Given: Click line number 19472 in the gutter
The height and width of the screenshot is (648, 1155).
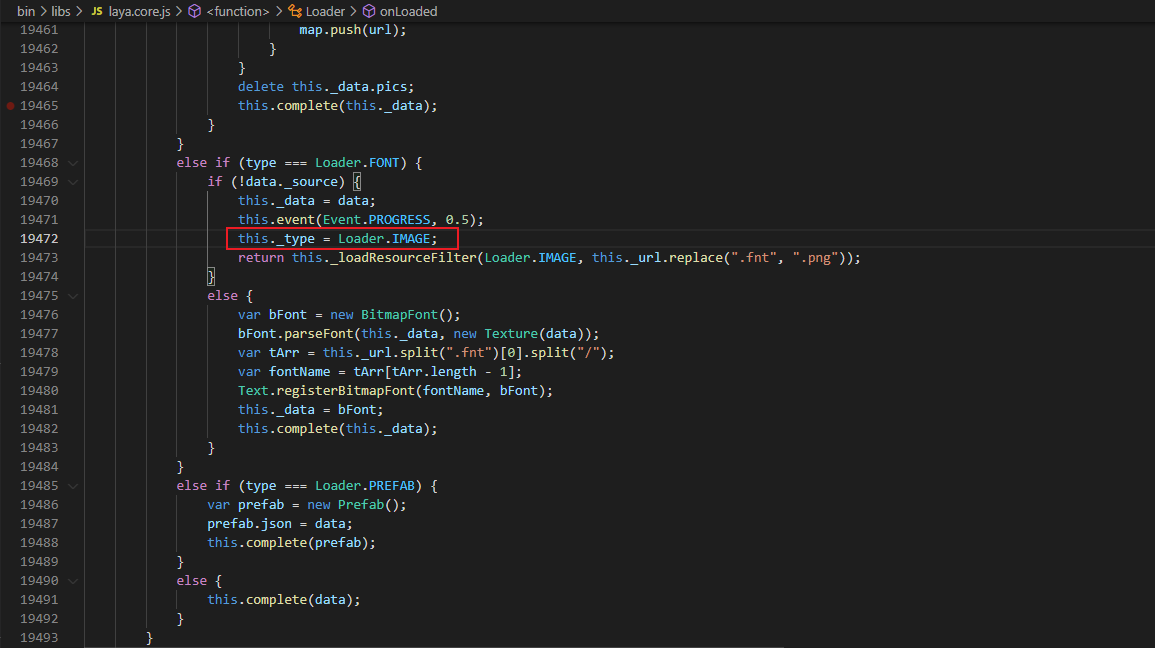Looking at the screenshot, I should point(38,239).
